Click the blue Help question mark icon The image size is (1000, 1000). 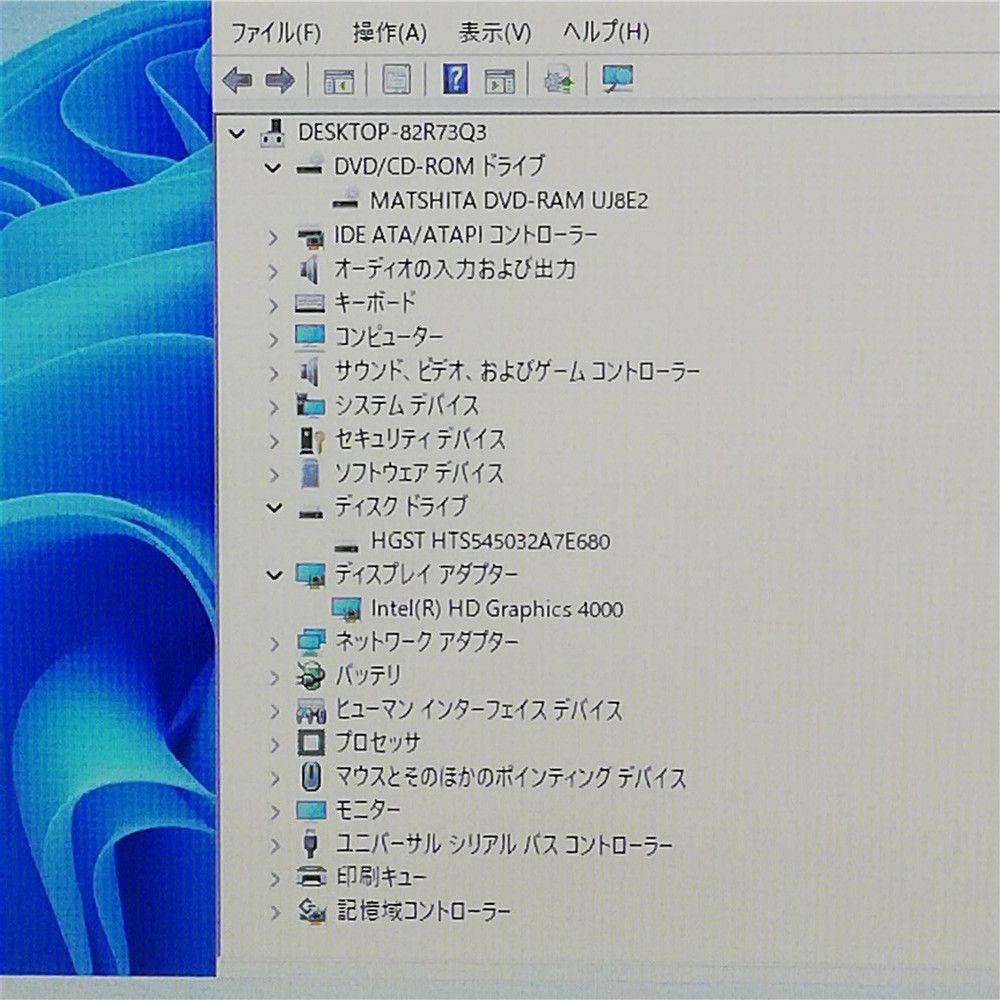(455, 80)
